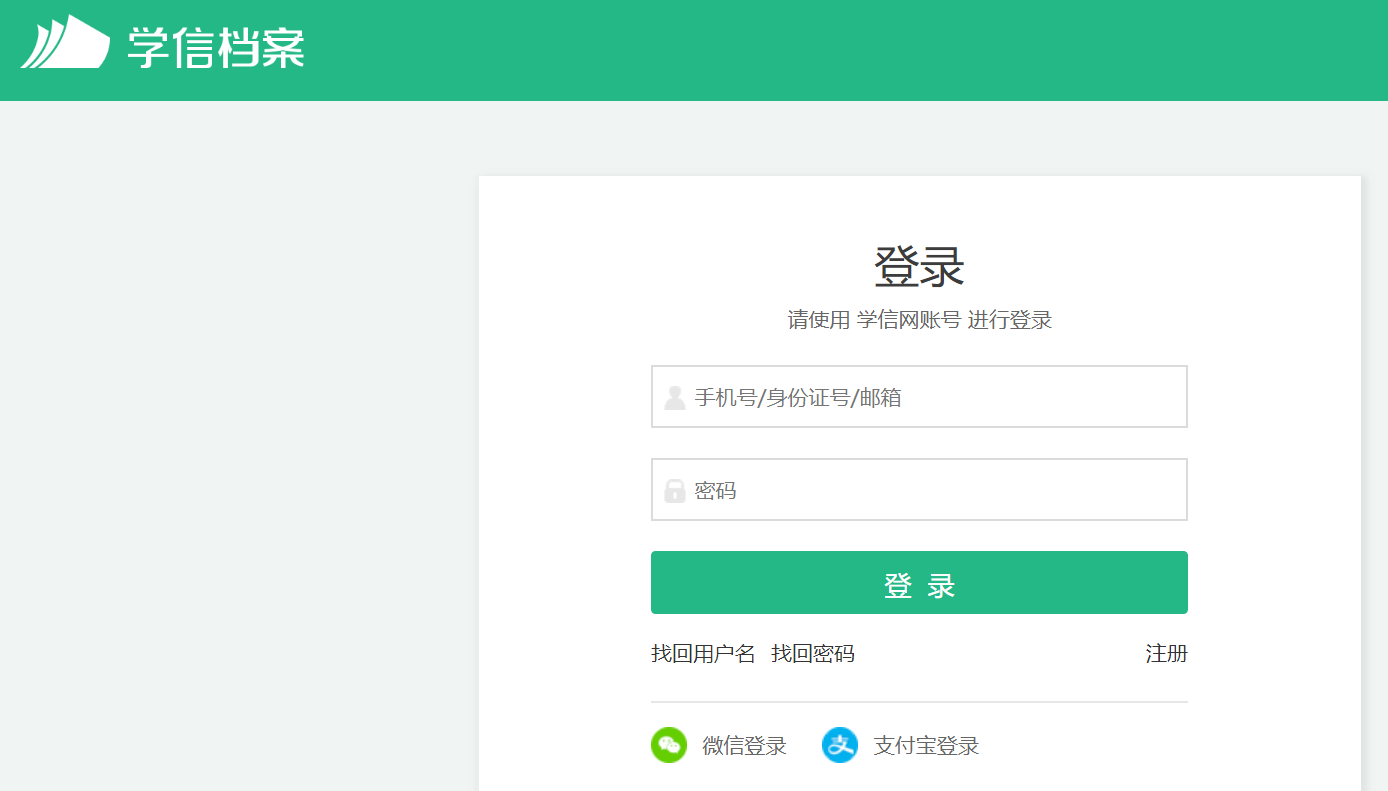The width and height of the screenshot is (1388, 791).
Task: Open the 找回密码 link
Action: 813,654
